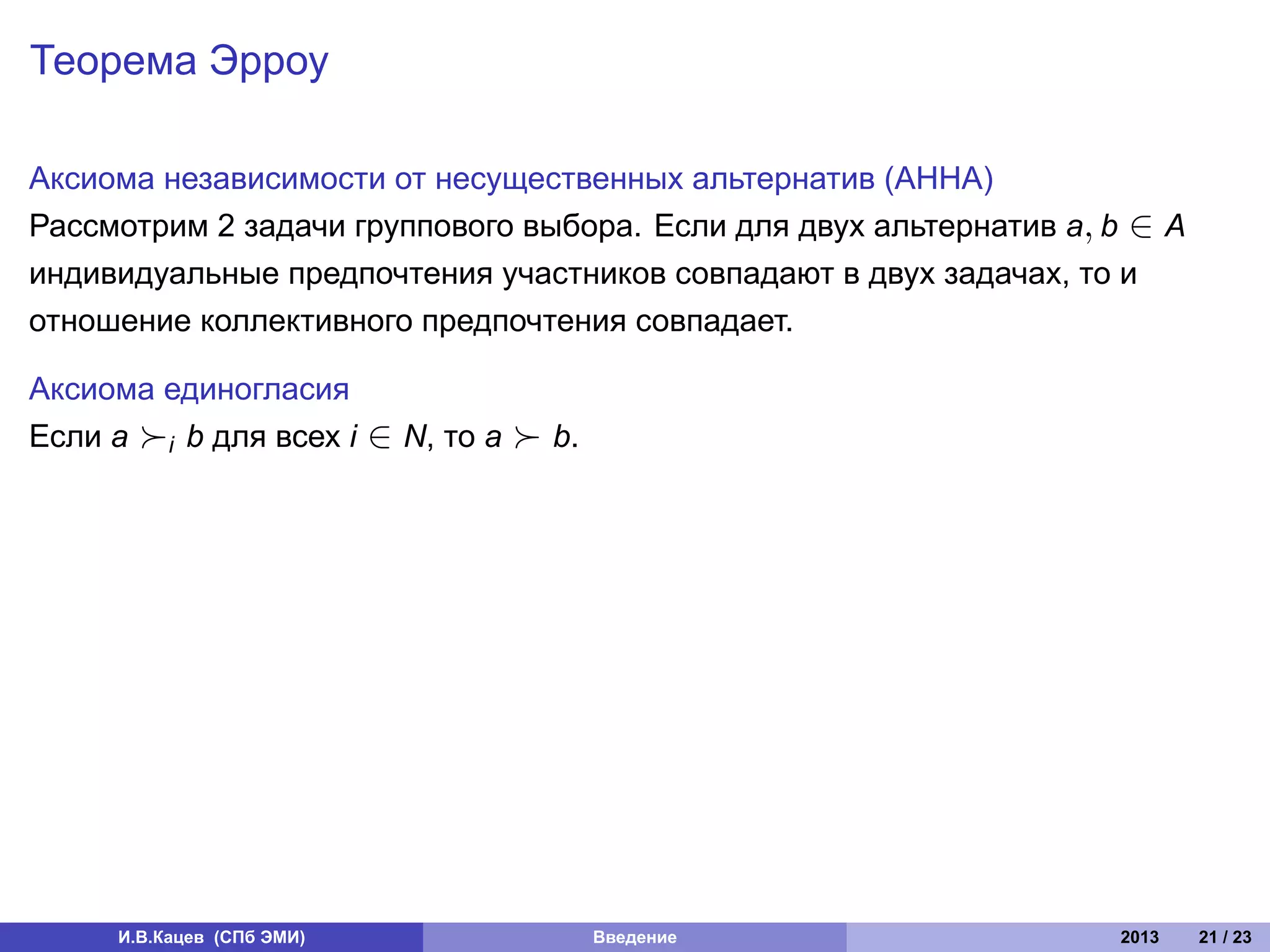Click the footer year "2013"
Image resolution: width=1270 pixels, height=952 pixels.
click(x=1139, y=937)
